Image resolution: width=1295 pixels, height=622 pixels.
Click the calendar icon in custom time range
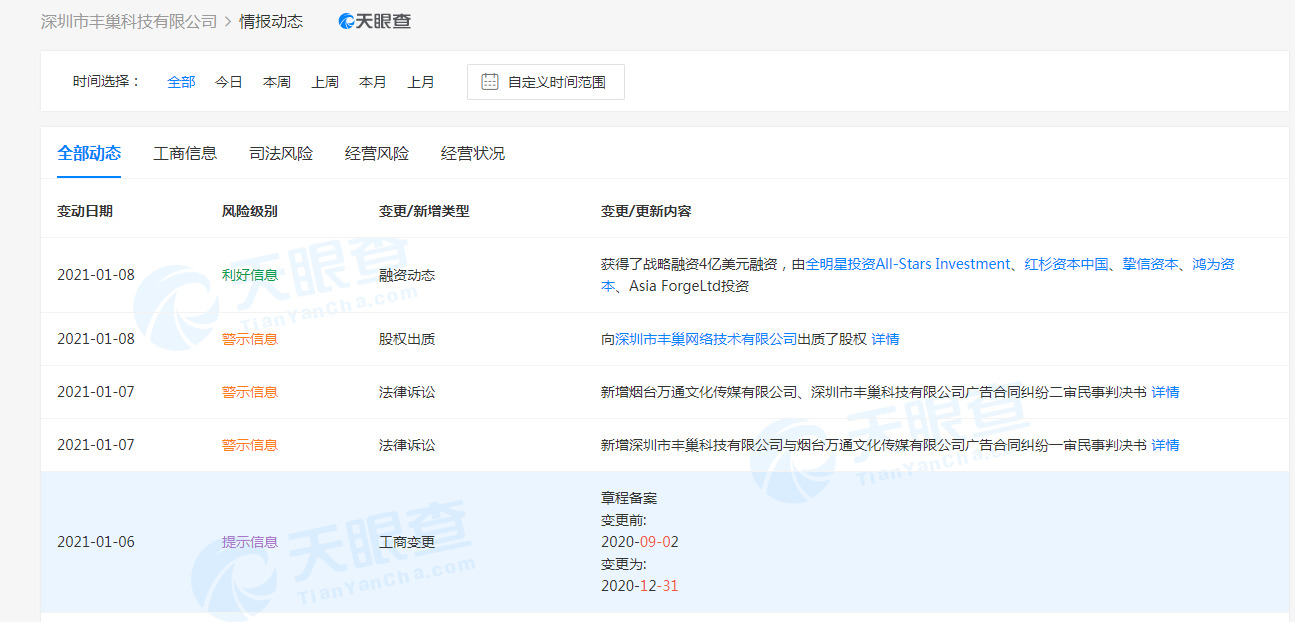tap(489, 82)
